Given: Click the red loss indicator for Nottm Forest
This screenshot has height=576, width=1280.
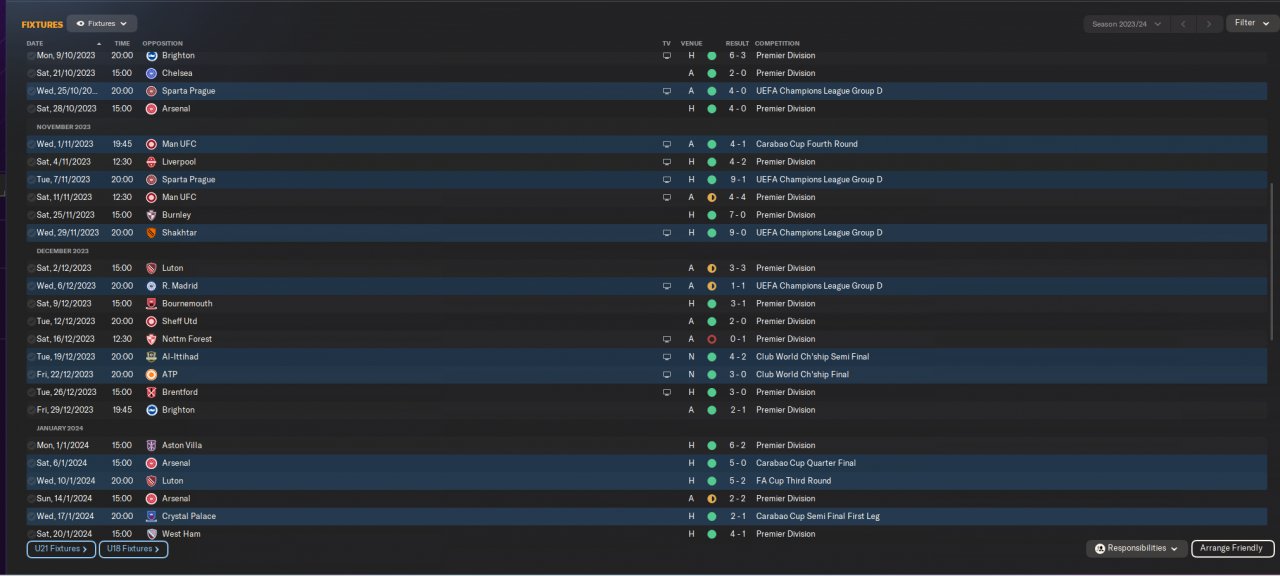Looking at the screenshot, I should coord(712,339).
